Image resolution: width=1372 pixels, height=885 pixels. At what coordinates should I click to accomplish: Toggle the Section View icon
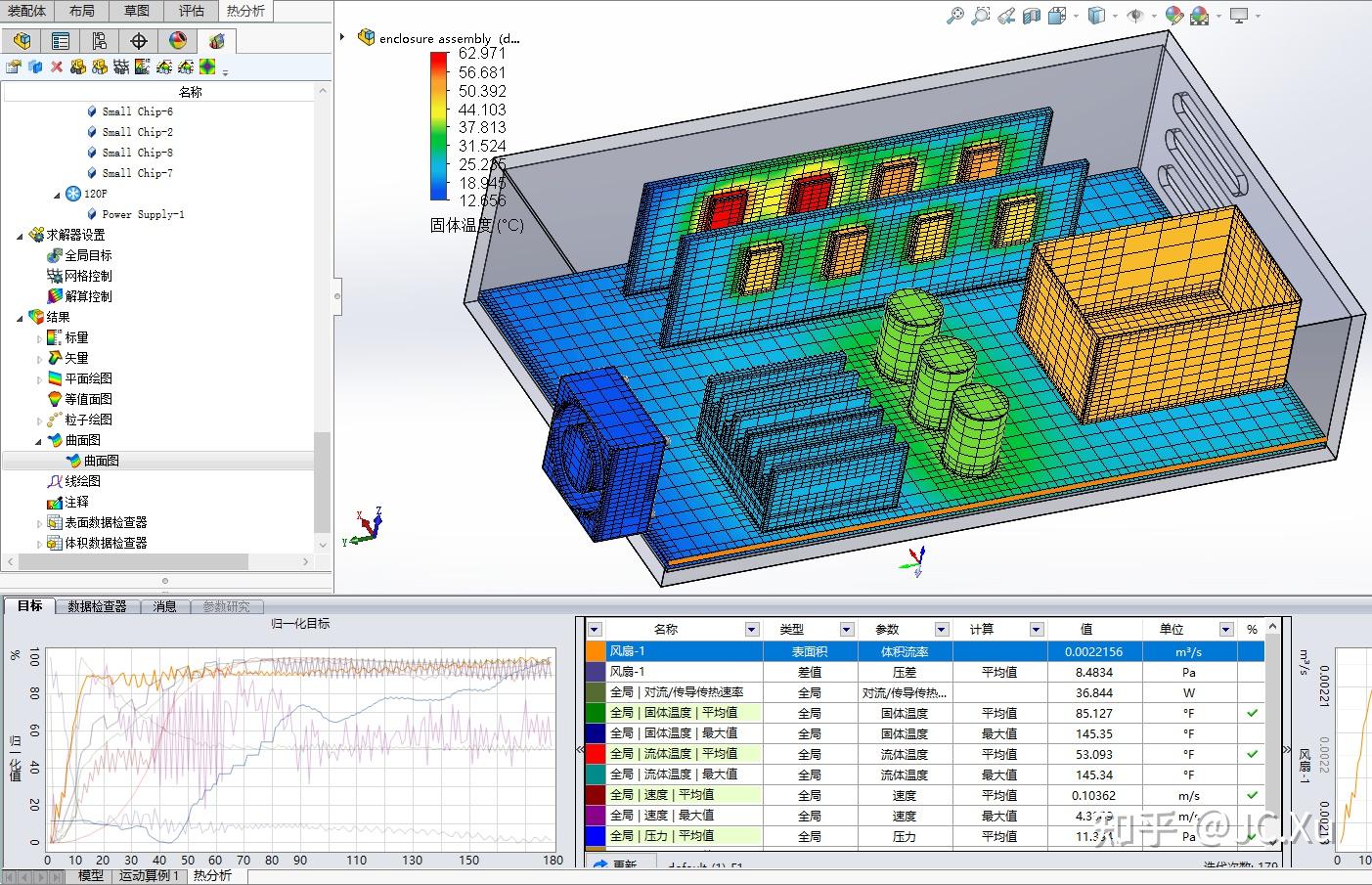tap(1032, 16)
